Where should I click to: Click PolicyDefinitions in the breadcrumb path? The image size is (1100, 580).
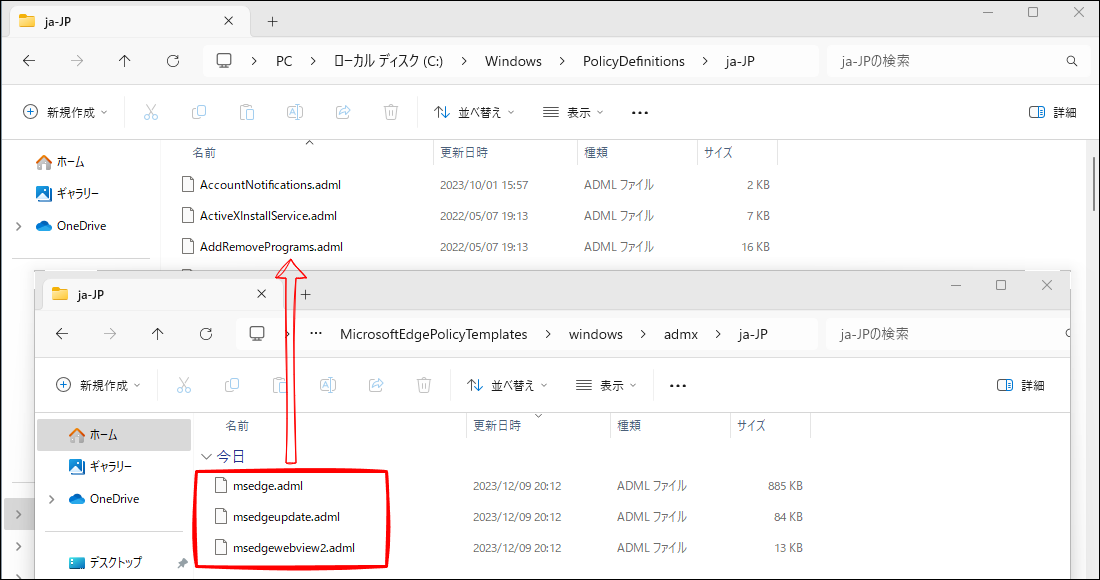(633, 61)
